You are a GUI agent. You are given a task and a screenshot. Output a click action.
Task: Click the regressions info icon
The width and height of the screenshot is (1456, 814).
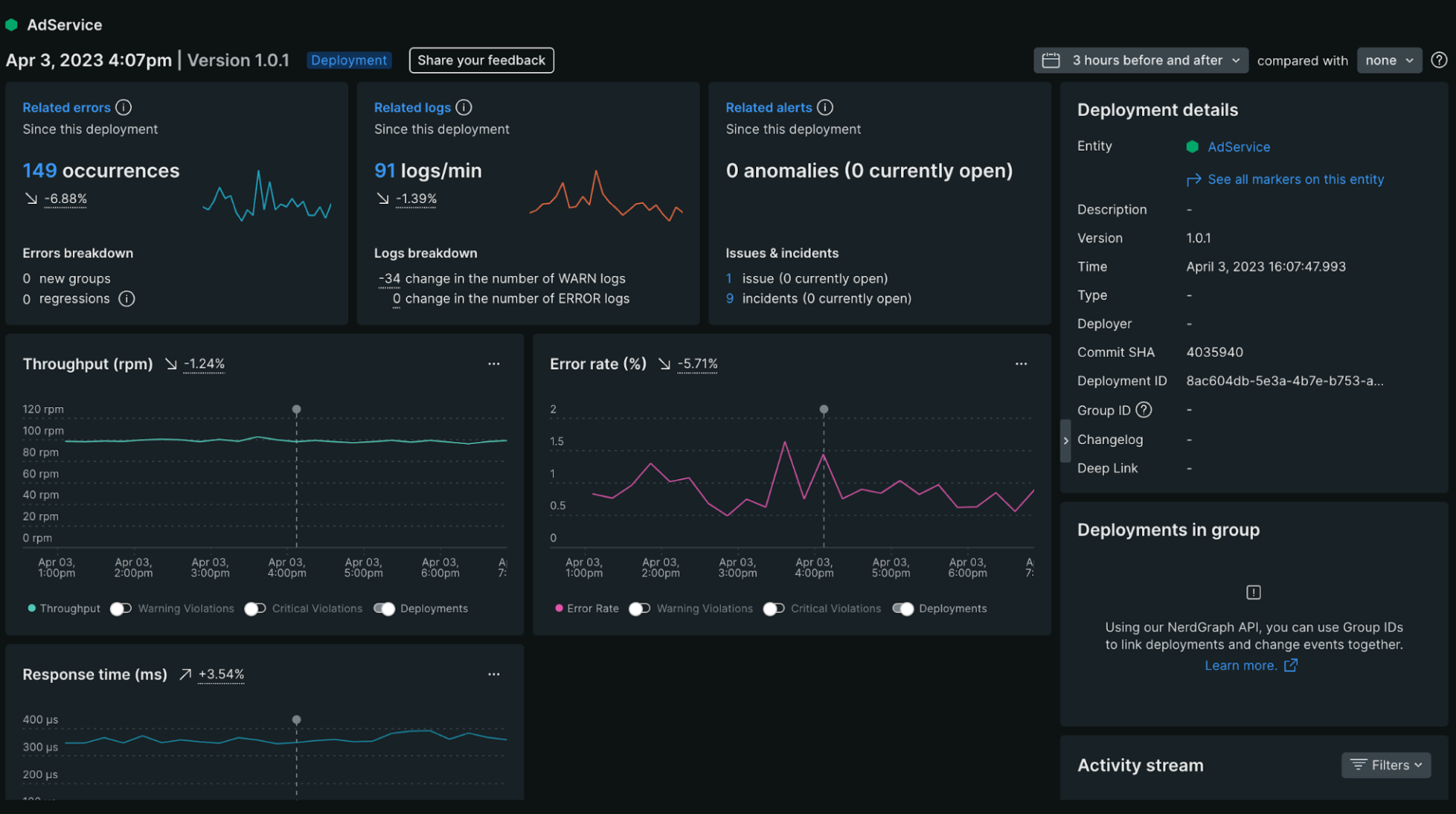pyautogui.click(x=127, y=299)
